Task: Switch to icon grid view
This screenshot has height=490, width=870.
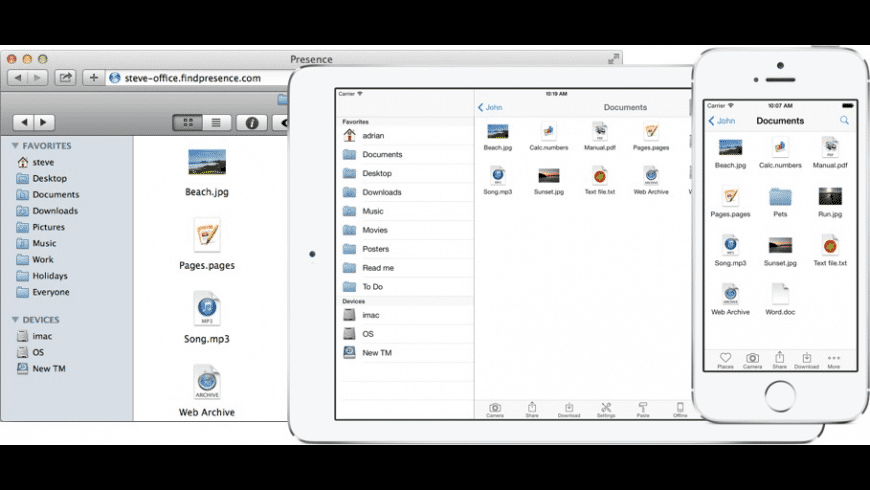Action: (188, 123)
